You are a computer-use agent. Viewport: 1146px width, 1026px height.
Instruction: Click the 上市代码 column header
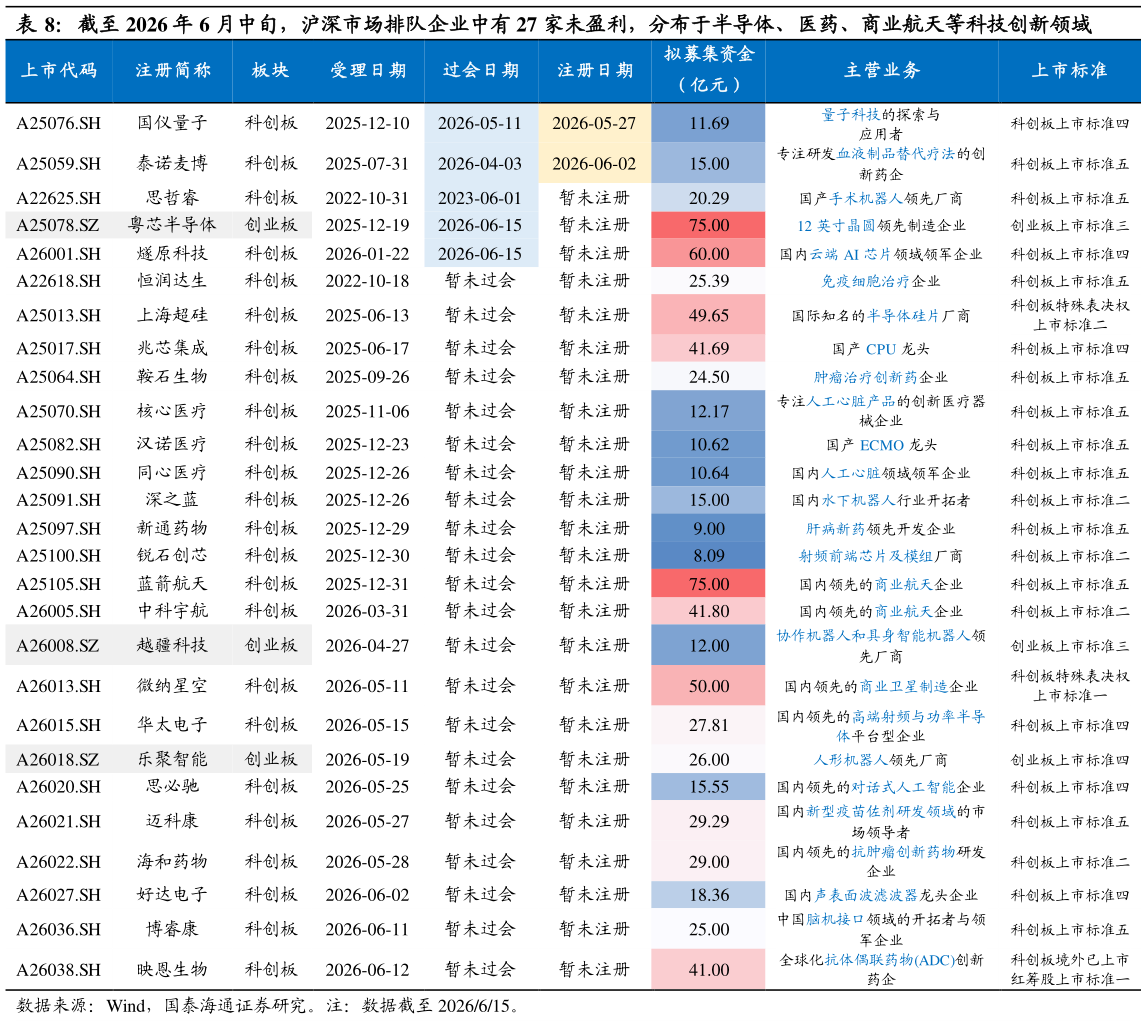pyautogui.click(x=58, y=71)
